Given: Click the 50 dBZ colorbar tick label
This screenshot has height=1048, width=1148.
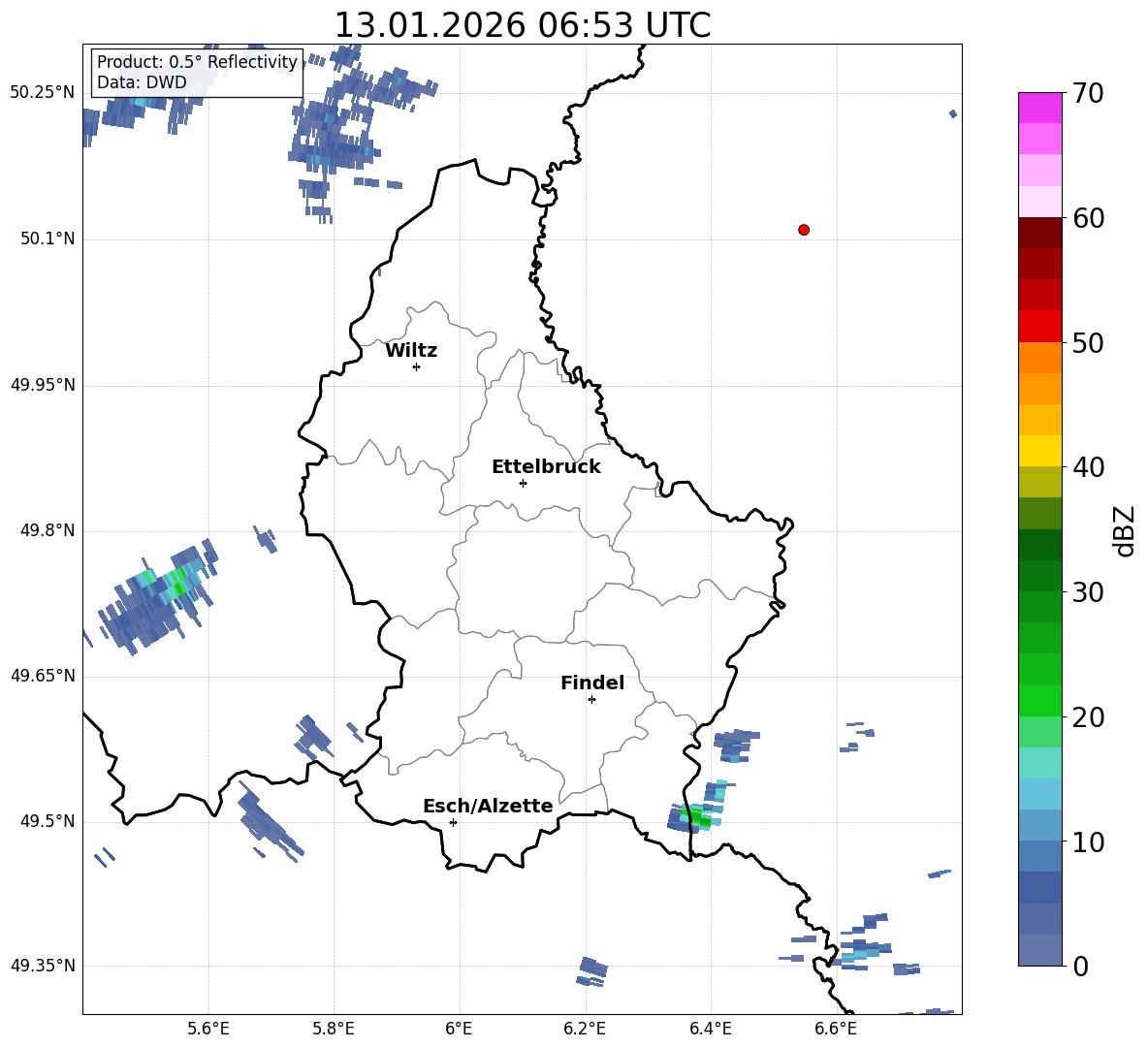Looking at the screenshot, I should click(1087, 342).
